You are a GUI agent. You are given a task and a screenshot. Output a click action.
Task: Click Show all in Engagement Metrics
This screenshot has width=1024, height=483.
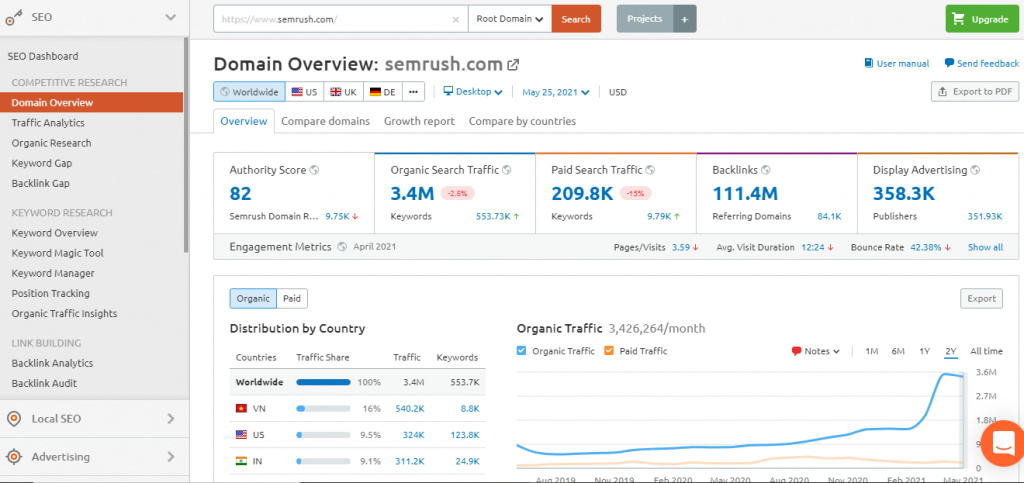pyautogui.click(x=985, y=247)
